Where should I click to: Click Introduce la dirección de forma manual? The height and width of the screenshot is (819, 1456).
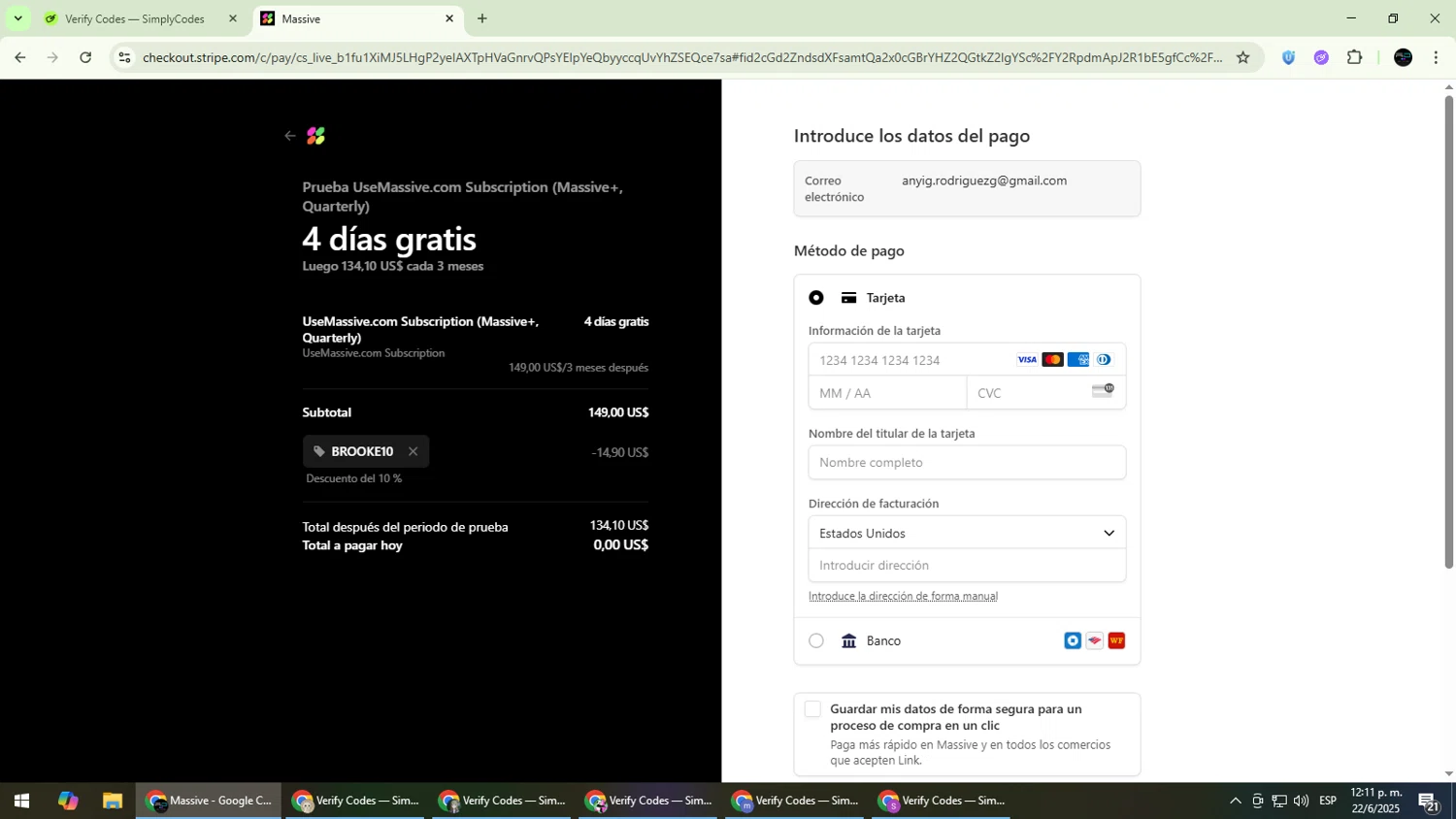(x=903, y=596)
